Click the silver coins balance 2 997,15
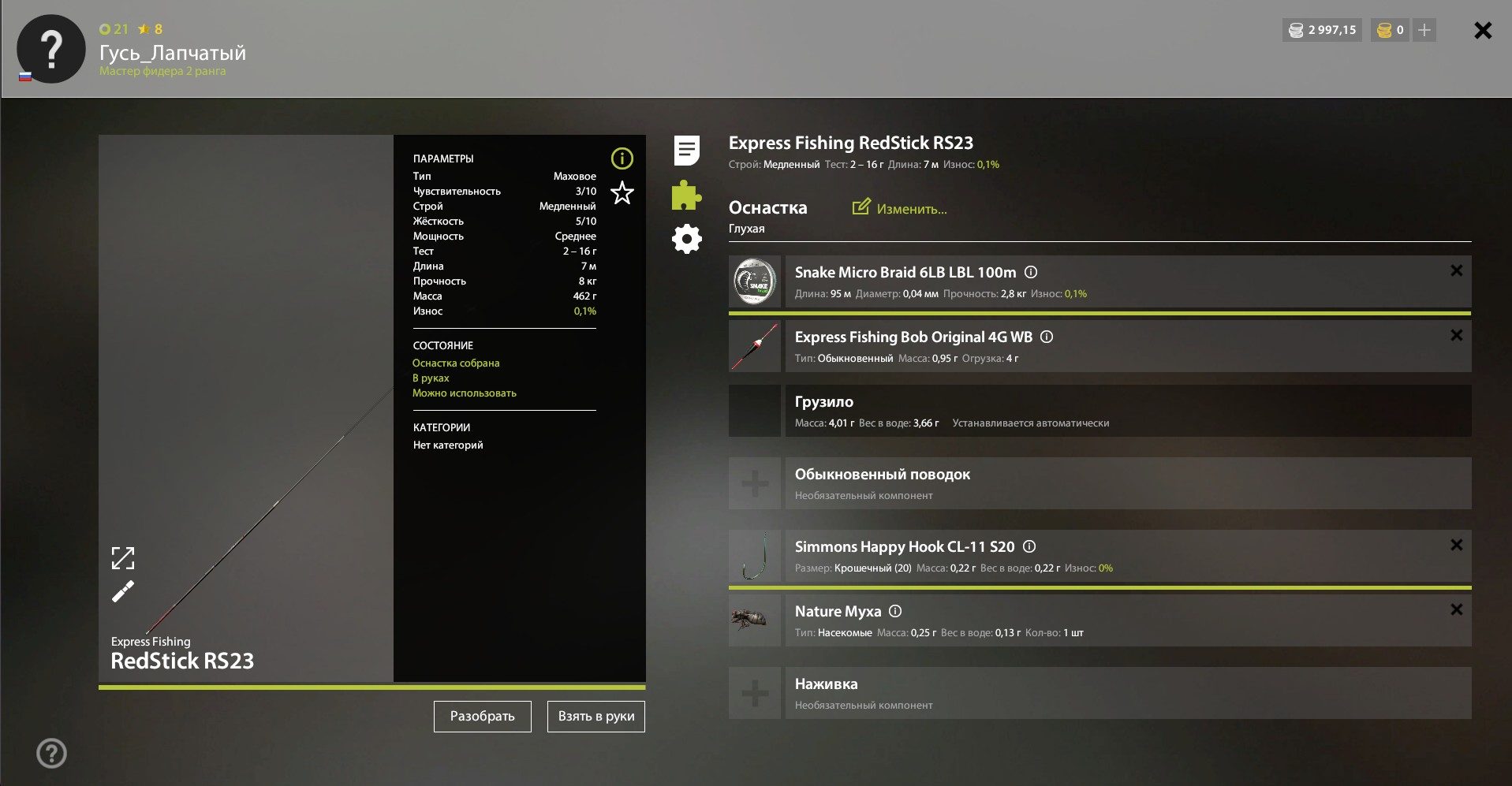The image size is (1512, 786). click(x=1322, y=30)
